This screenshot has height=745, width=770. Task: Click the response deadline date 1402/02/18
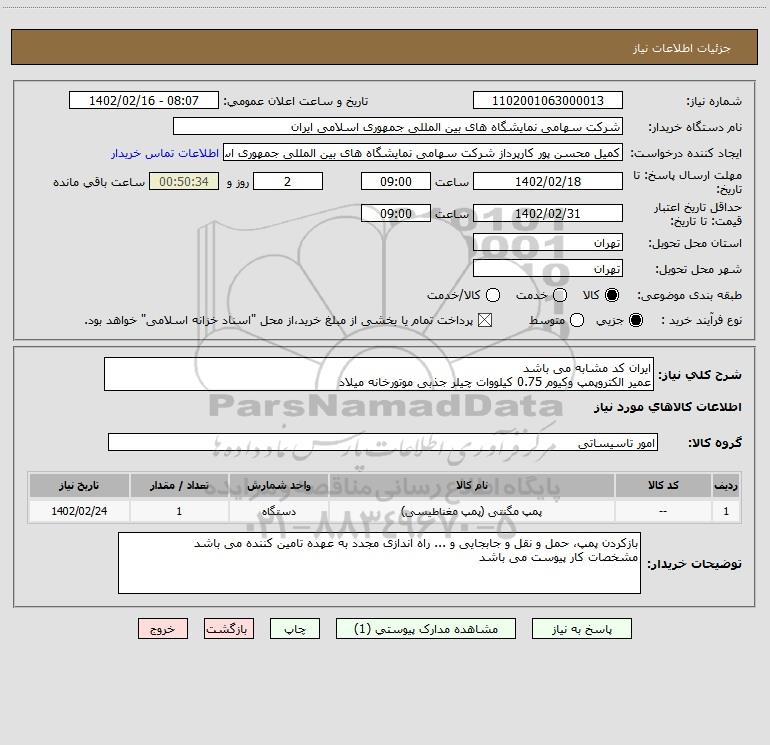pyautogui.click(x=548, y=181)
